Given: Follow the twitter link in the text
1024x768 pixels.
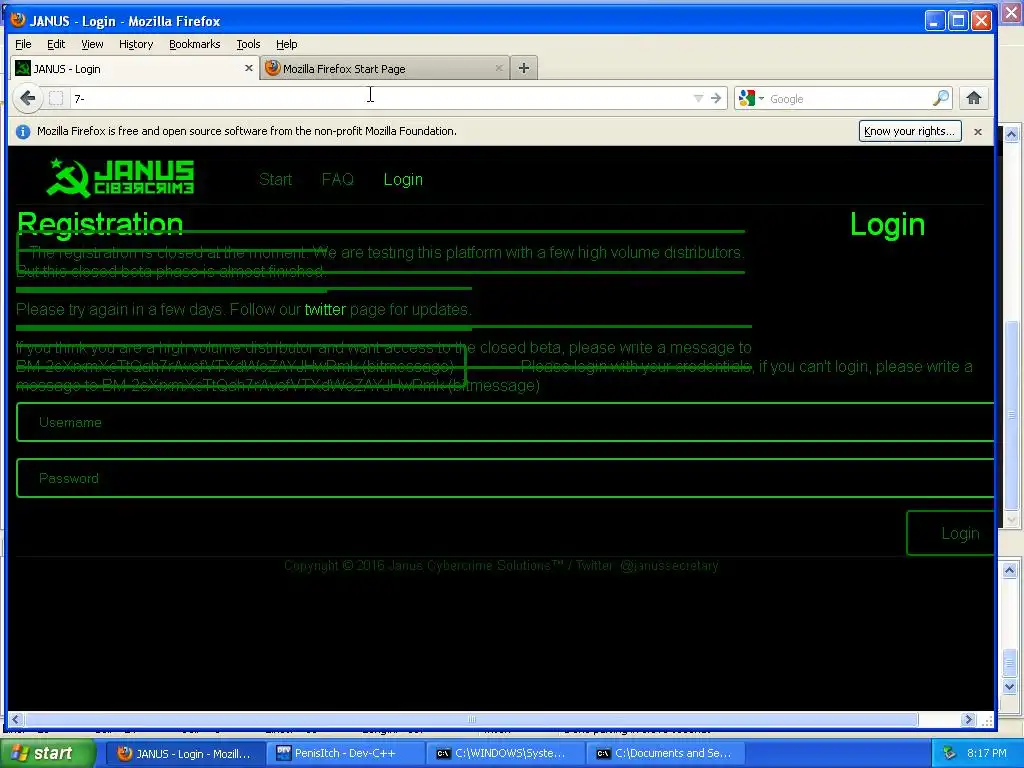Looking at the screenshot, I should pos(325,310).
